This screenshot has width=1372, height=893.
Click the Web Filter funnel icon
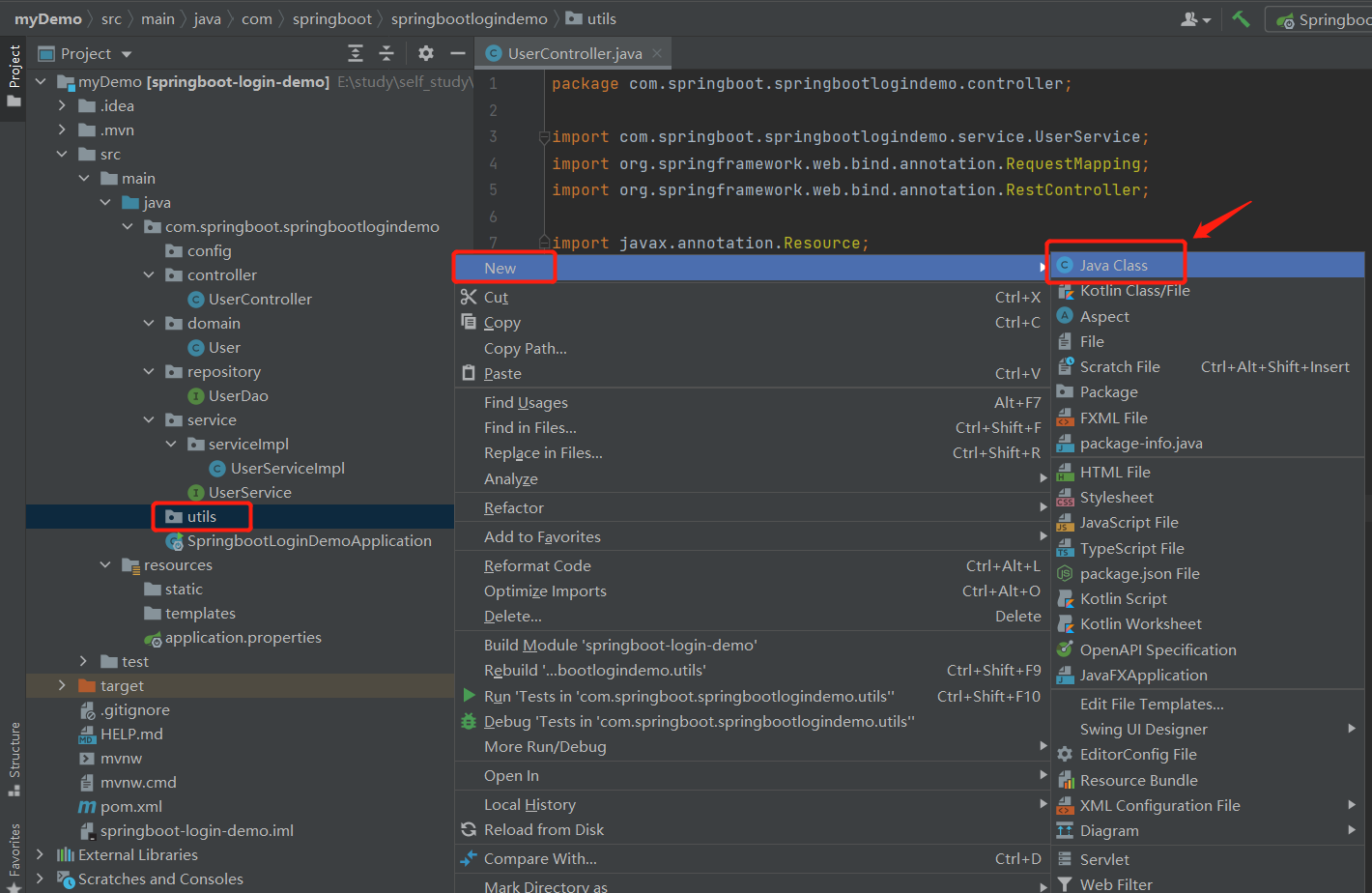(x=1065, y=884)
